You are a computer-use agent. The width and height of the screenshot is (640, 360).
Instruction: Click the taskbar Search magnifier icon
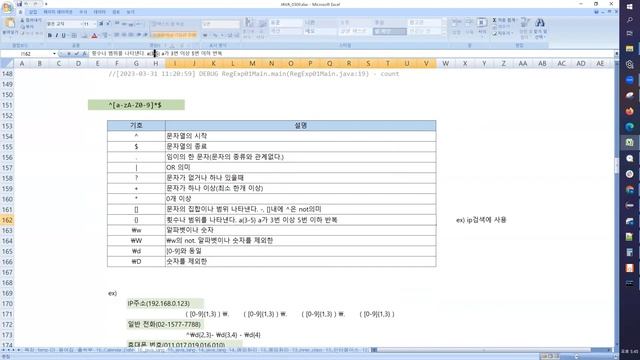coord(630,20)
